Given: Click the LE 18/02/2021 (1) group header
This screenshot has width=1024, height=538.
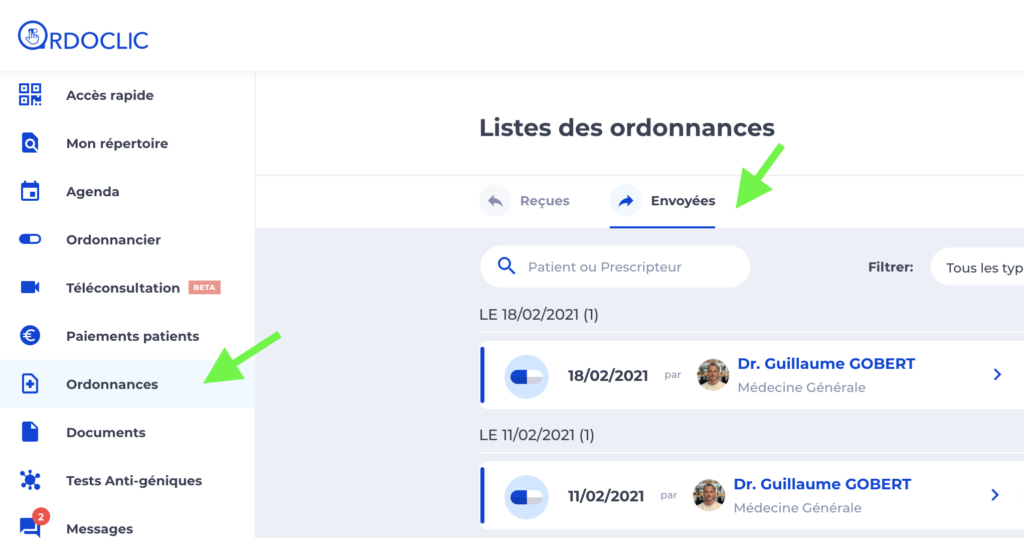Looking at the screenshot, I should click(x=539, y=315).
